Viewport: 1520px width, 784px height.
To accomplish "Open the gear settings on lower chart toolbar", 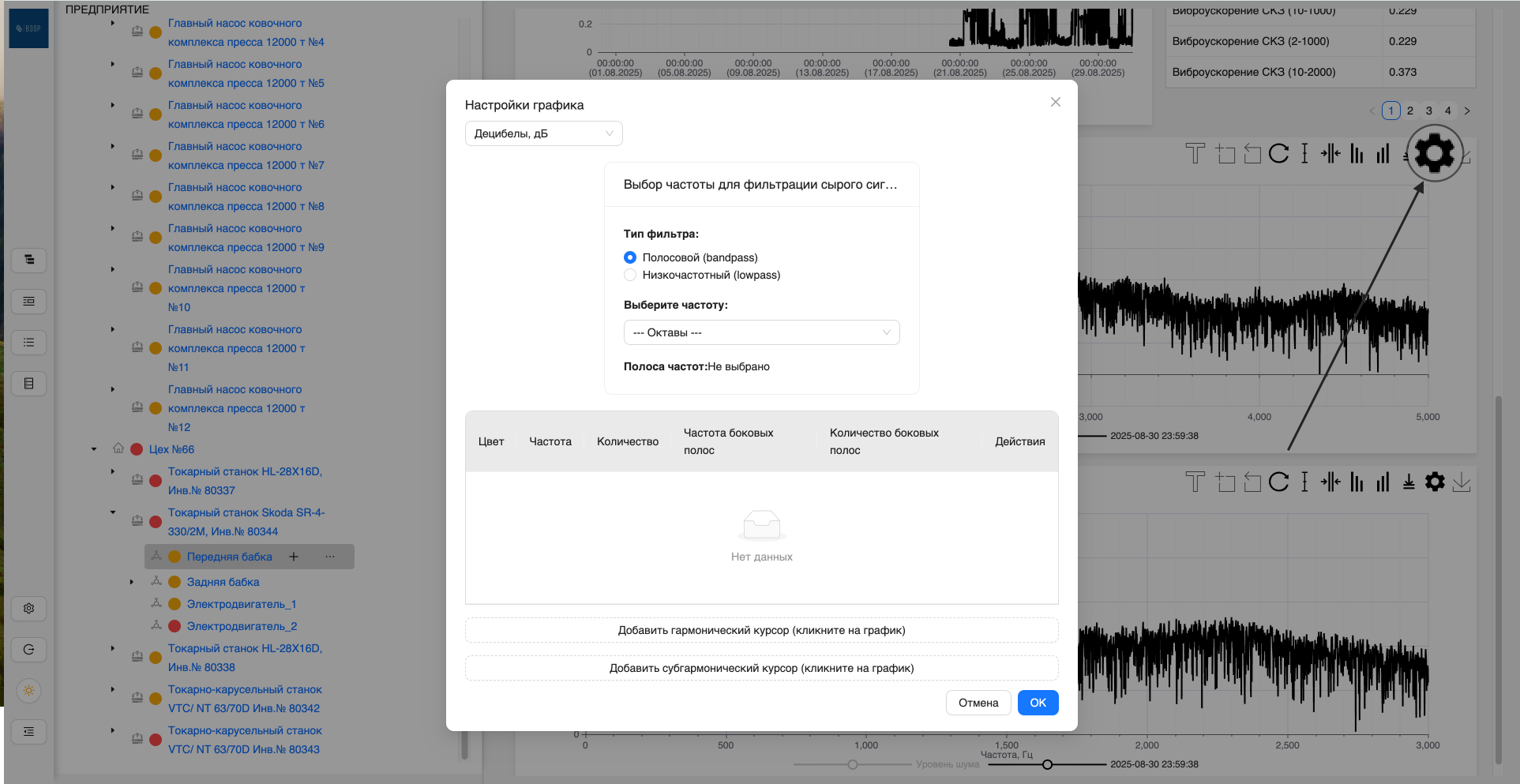I will tap(1435, 482).
